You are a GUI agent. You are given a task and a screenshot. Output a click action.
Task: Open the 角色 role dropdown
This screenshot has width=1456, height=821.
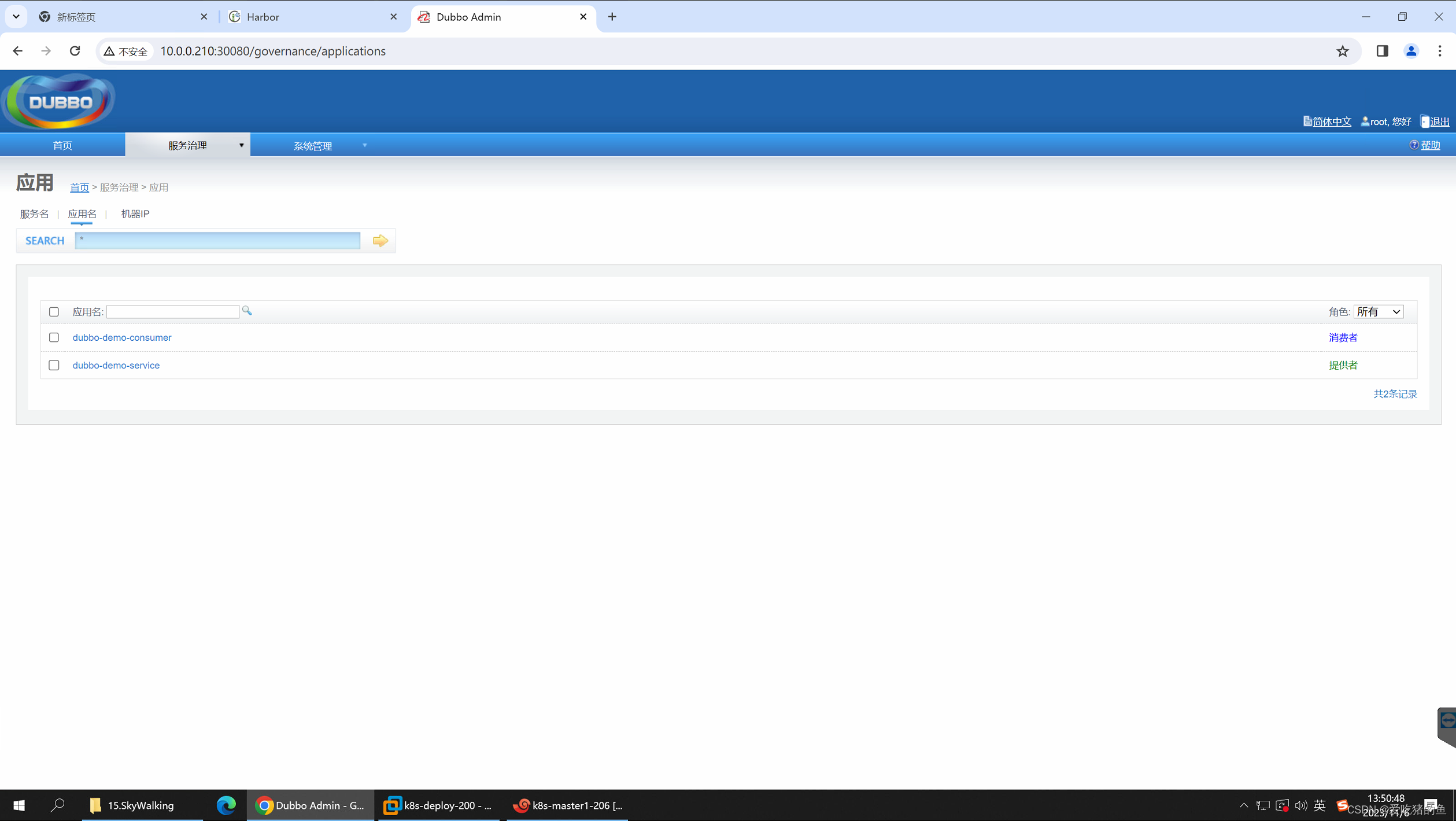[x=1379, y=312]
